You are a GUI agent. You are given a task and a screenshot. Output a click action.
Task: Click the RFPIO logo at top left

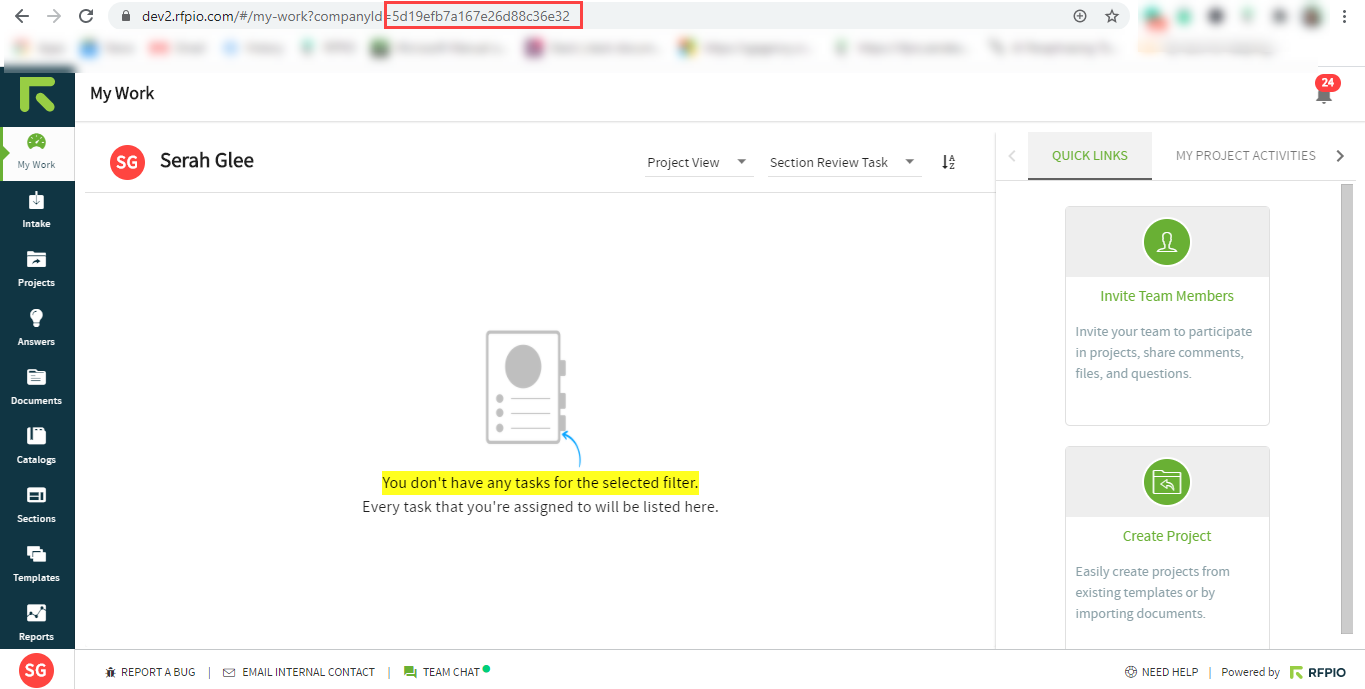pos(37,94)
